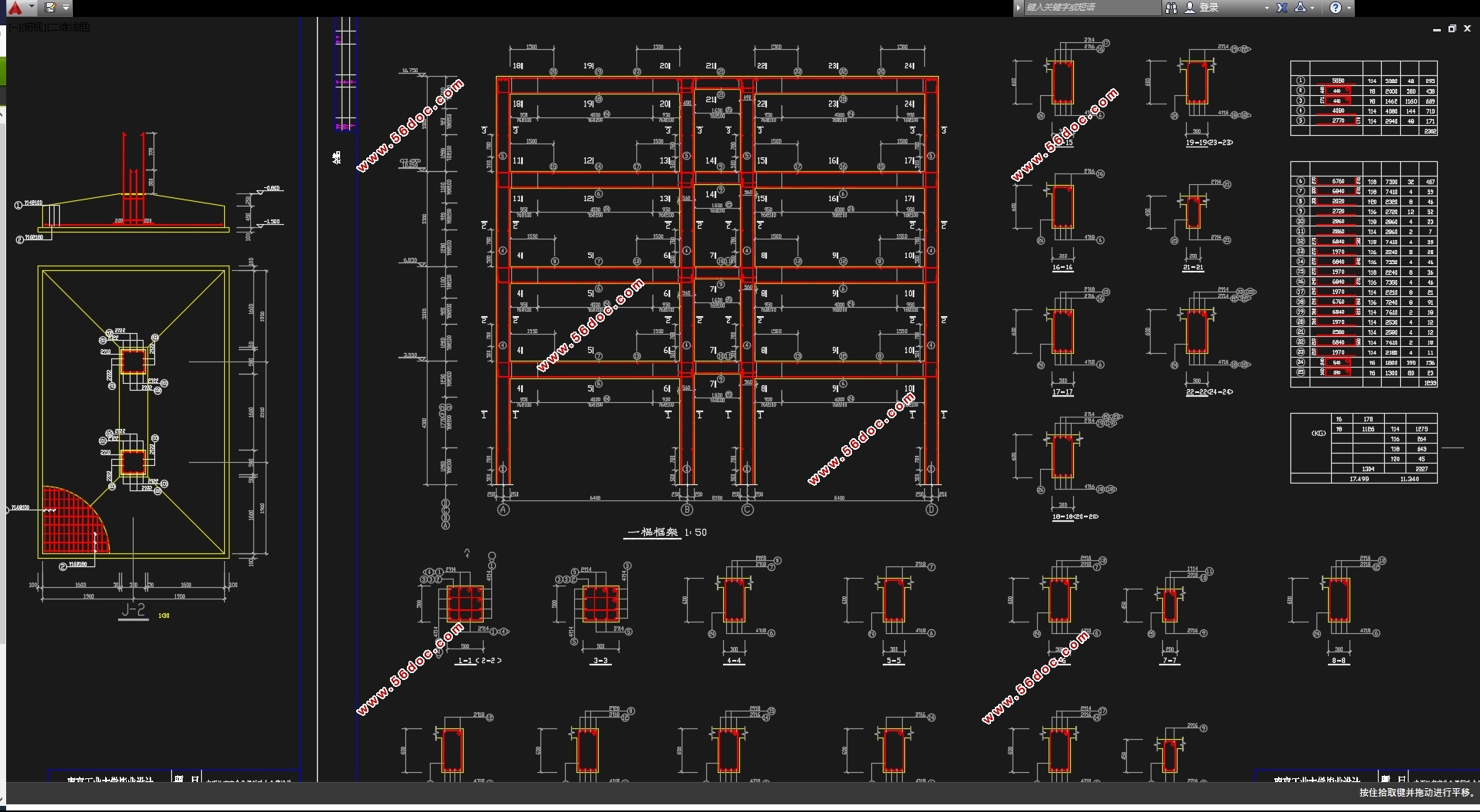Image resolution: width=1480 pixels, height=812 pixels.
Task: Open the sign-in dropdown arrow
Action: [1267, 8]
